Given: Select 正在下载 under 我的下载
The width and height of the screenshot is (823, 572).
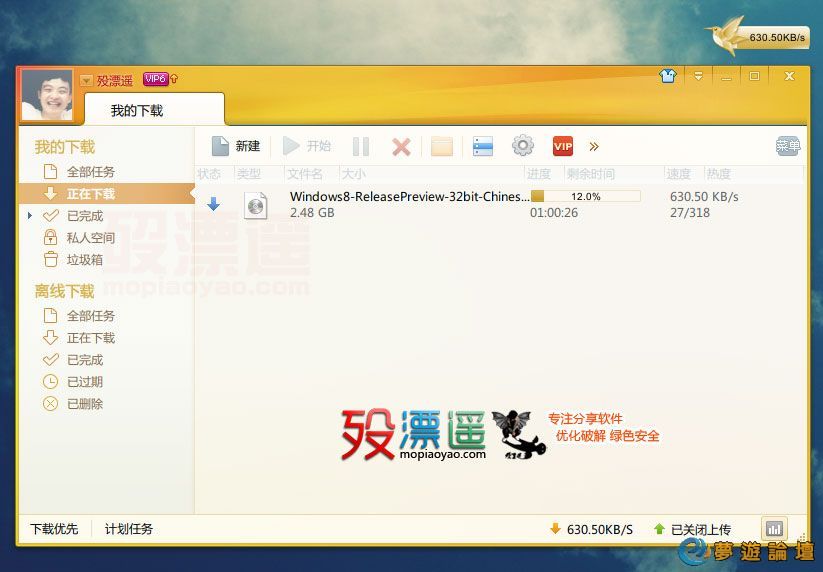Looking at the screenshot, I should pyautogui.click(x=107, y=194).
